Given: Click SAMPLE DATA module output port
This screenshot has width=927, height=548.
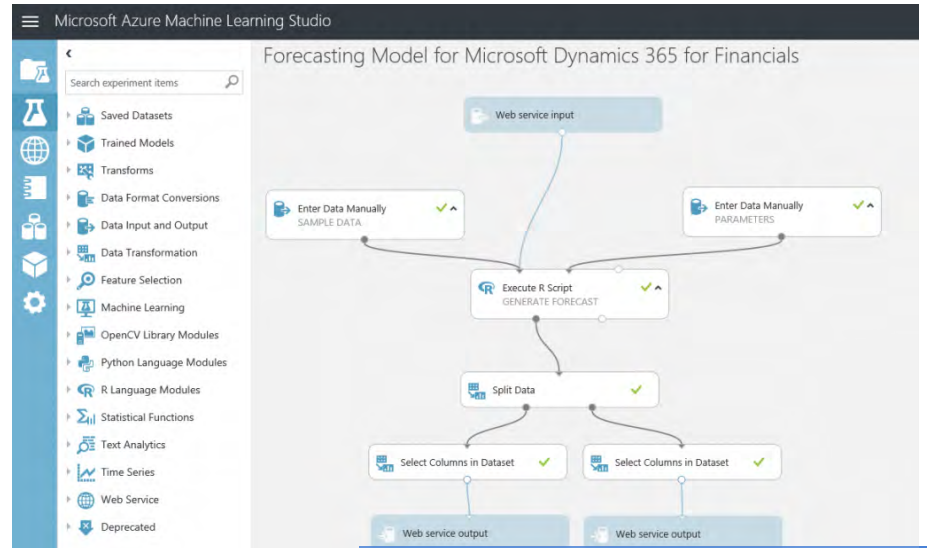Looking at the screenshot, I should point(365,239).
